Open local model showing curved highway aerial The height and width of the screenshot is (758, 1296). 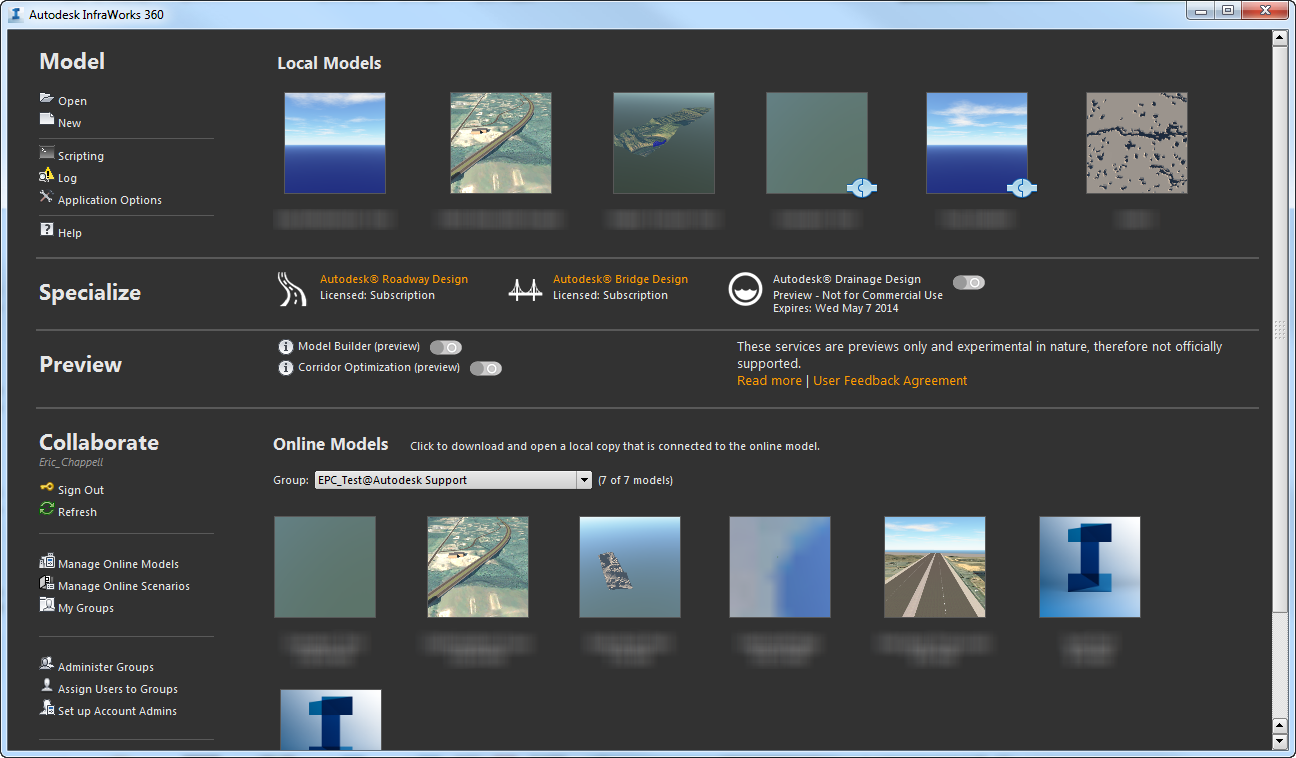pyautogui.click(x=501, y=143)
